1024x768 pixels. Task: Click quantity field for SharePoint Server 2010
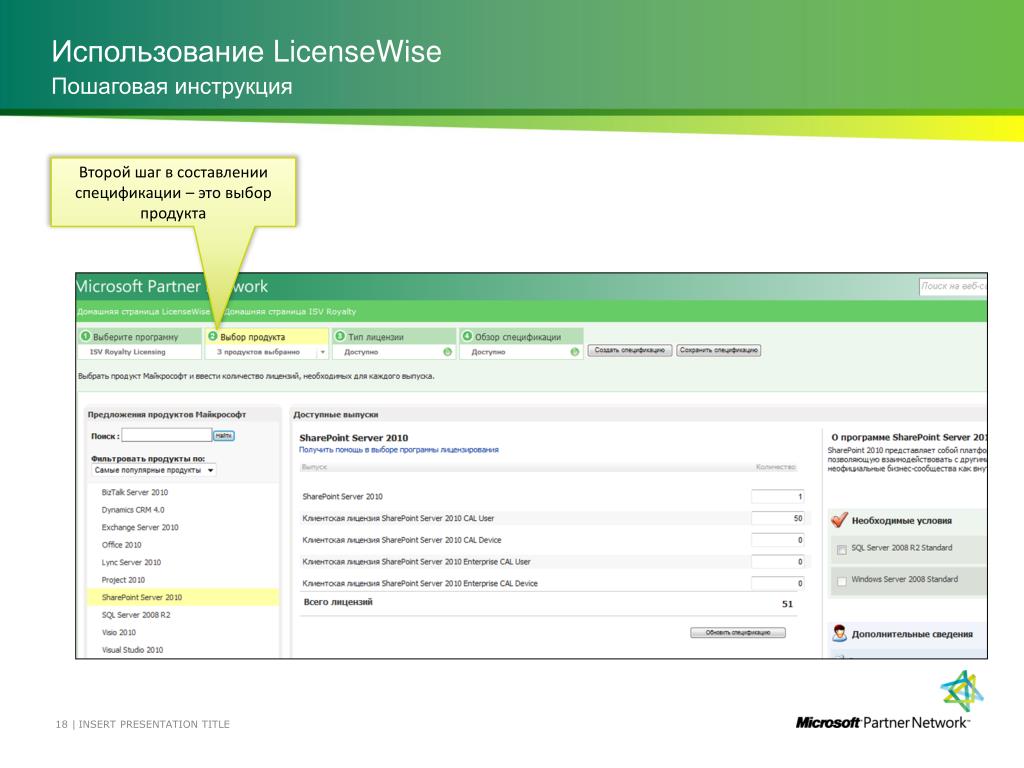pos(777,496)
